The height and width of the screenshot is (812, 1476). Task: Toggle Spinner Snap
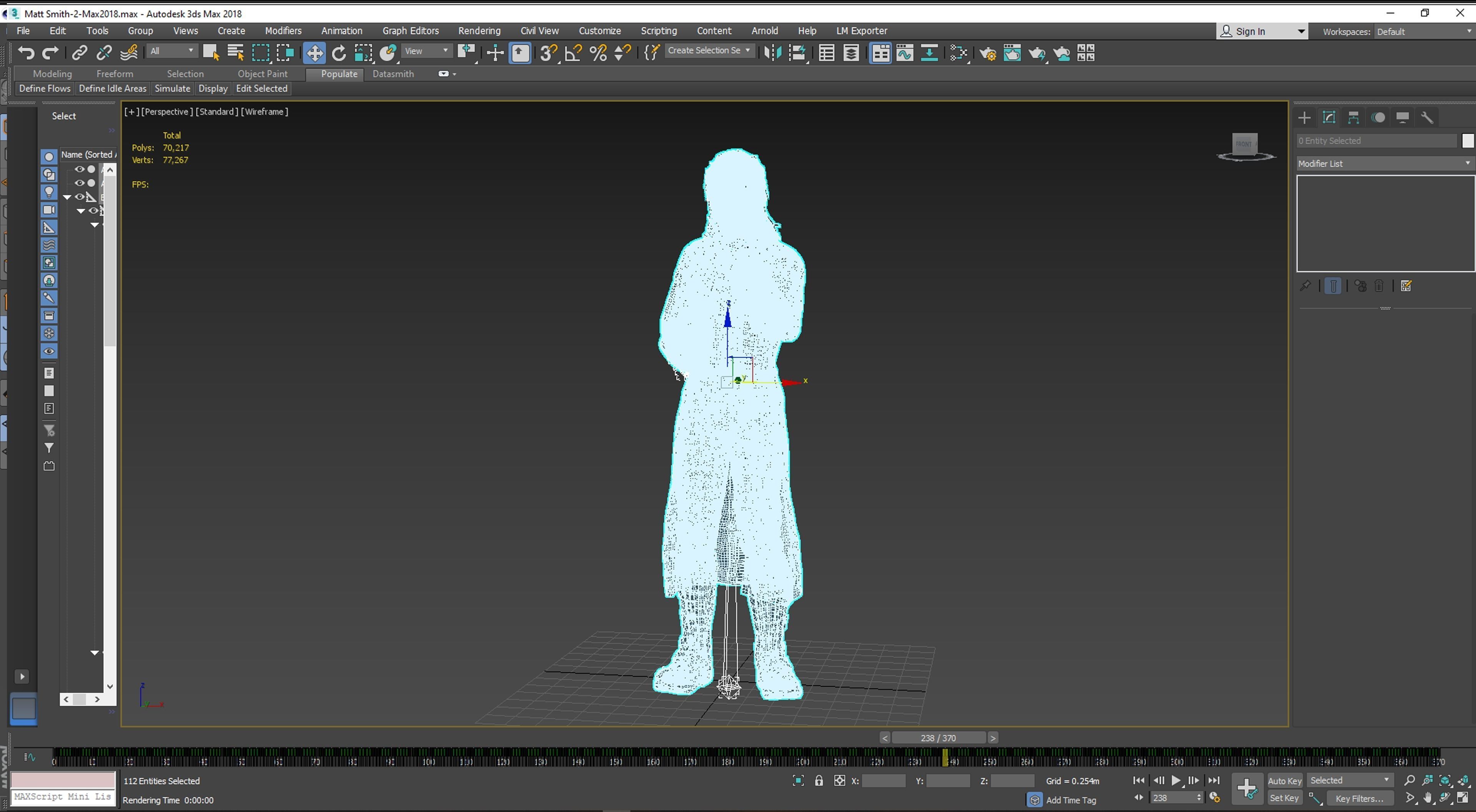pos(622,53)
